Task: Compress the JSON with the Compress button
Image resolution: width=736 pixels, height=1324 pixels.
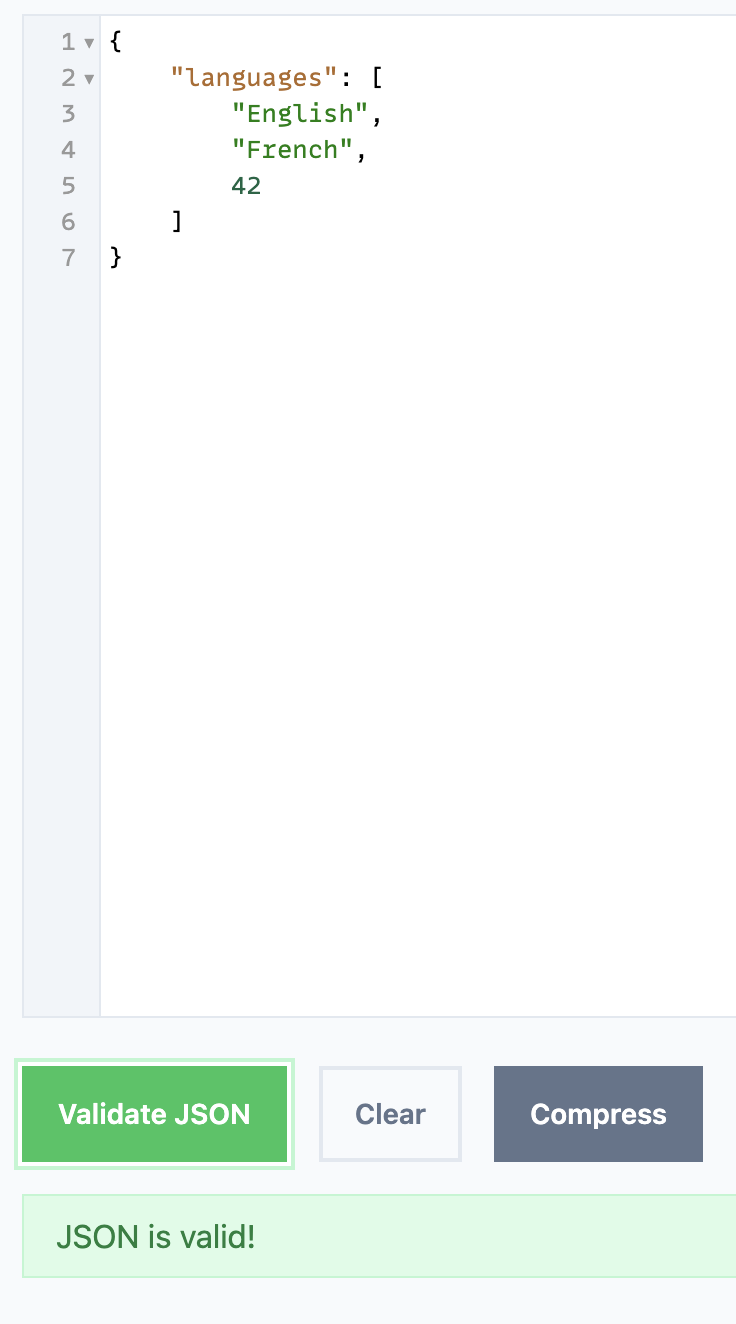Action: point(598,1114)
